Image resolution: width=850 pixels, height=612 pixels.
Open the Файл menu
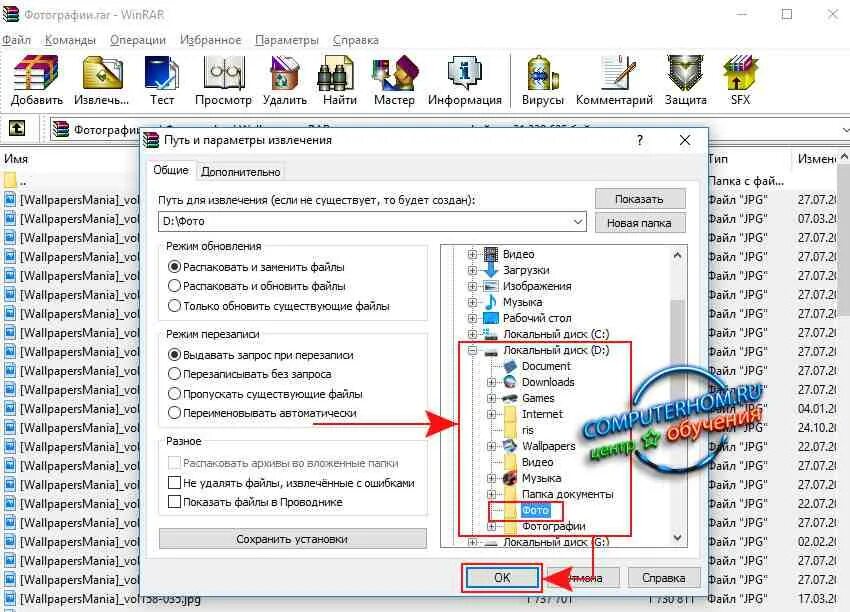[16, 40]
